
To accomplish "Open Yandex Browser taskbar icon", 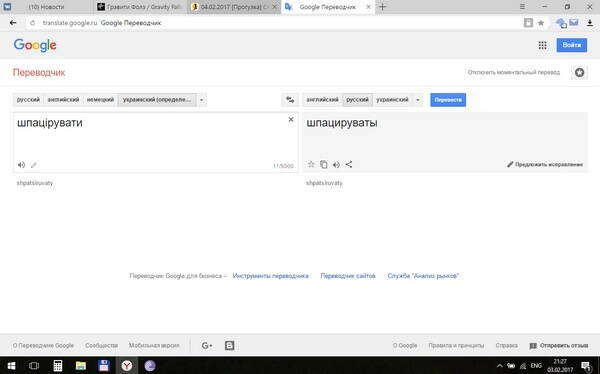I will click(x=127, y=366).
